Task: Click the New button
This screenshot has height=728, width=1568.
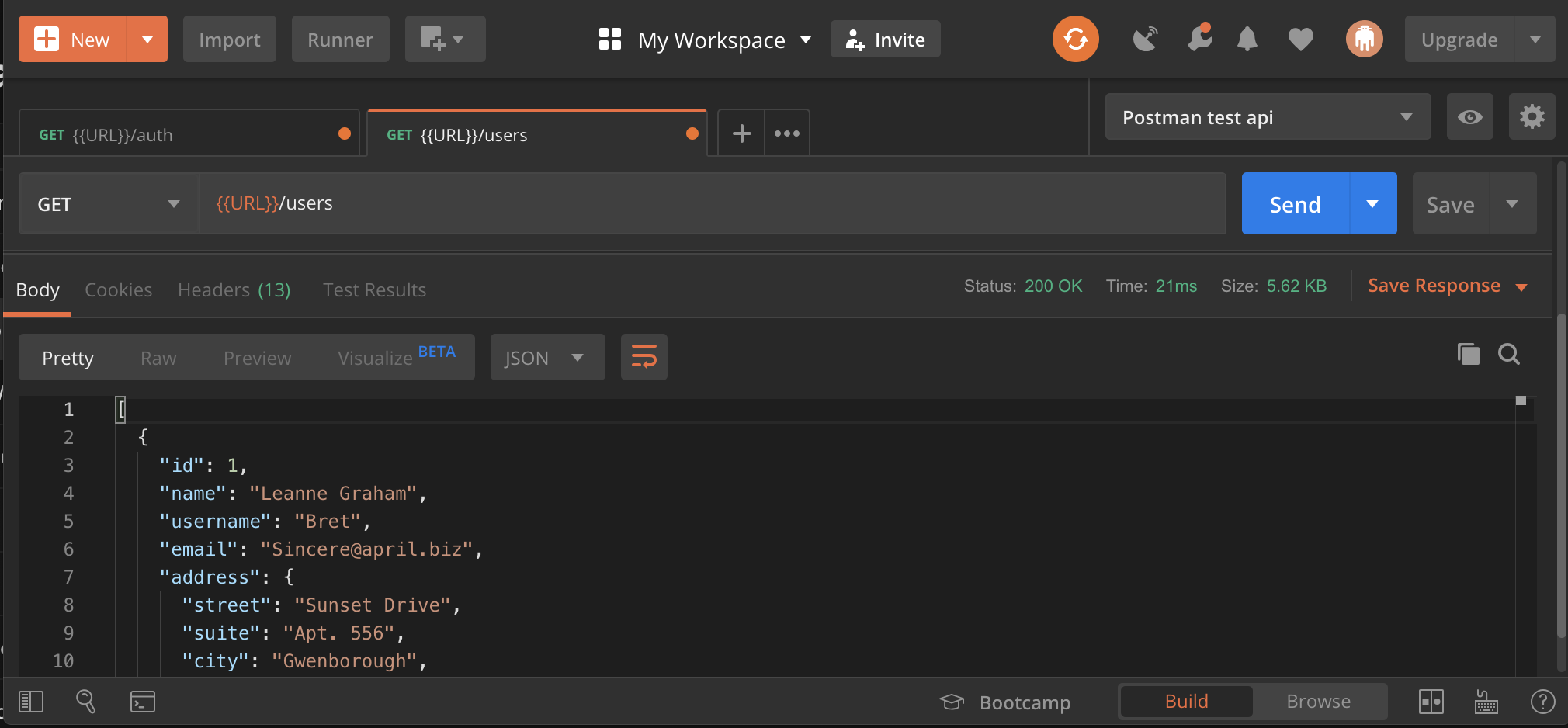Action: click(73, 40)
